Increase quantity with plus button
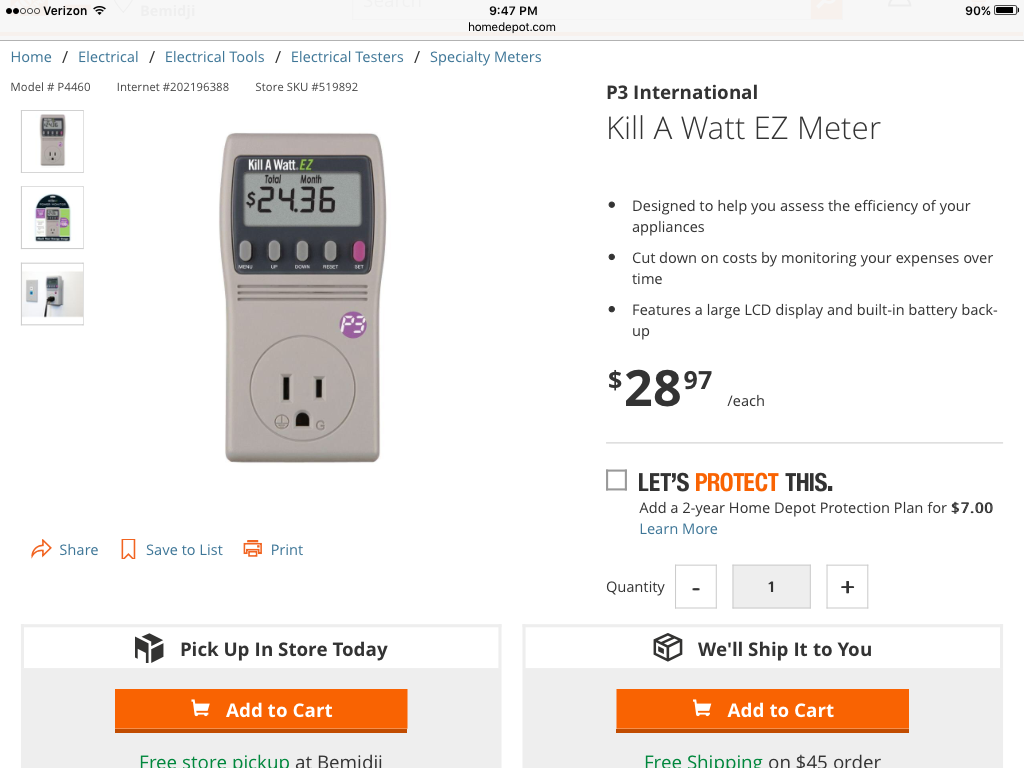This screenshot has width=1024, height=768. (x=847, y=587)
